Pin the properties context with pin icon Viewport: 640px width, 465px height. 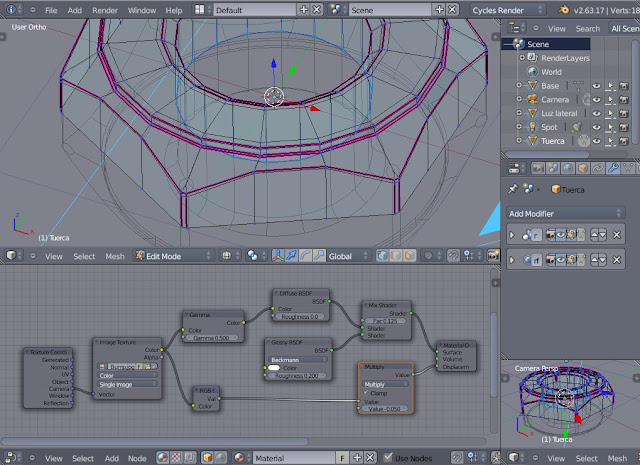514,188
